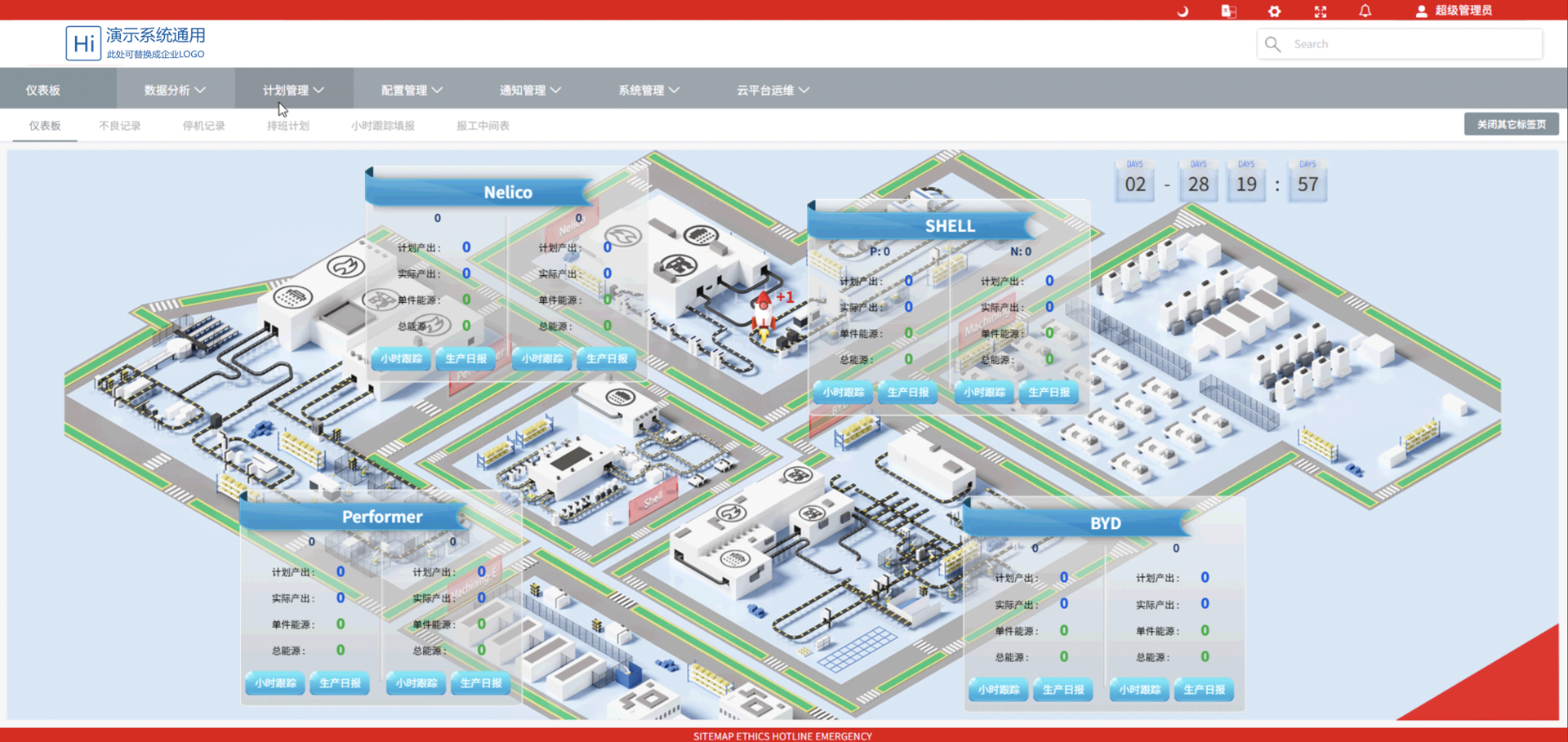
Task: Click the red Shell label on map
Action: pyautogui.click(x=653, y=500)
